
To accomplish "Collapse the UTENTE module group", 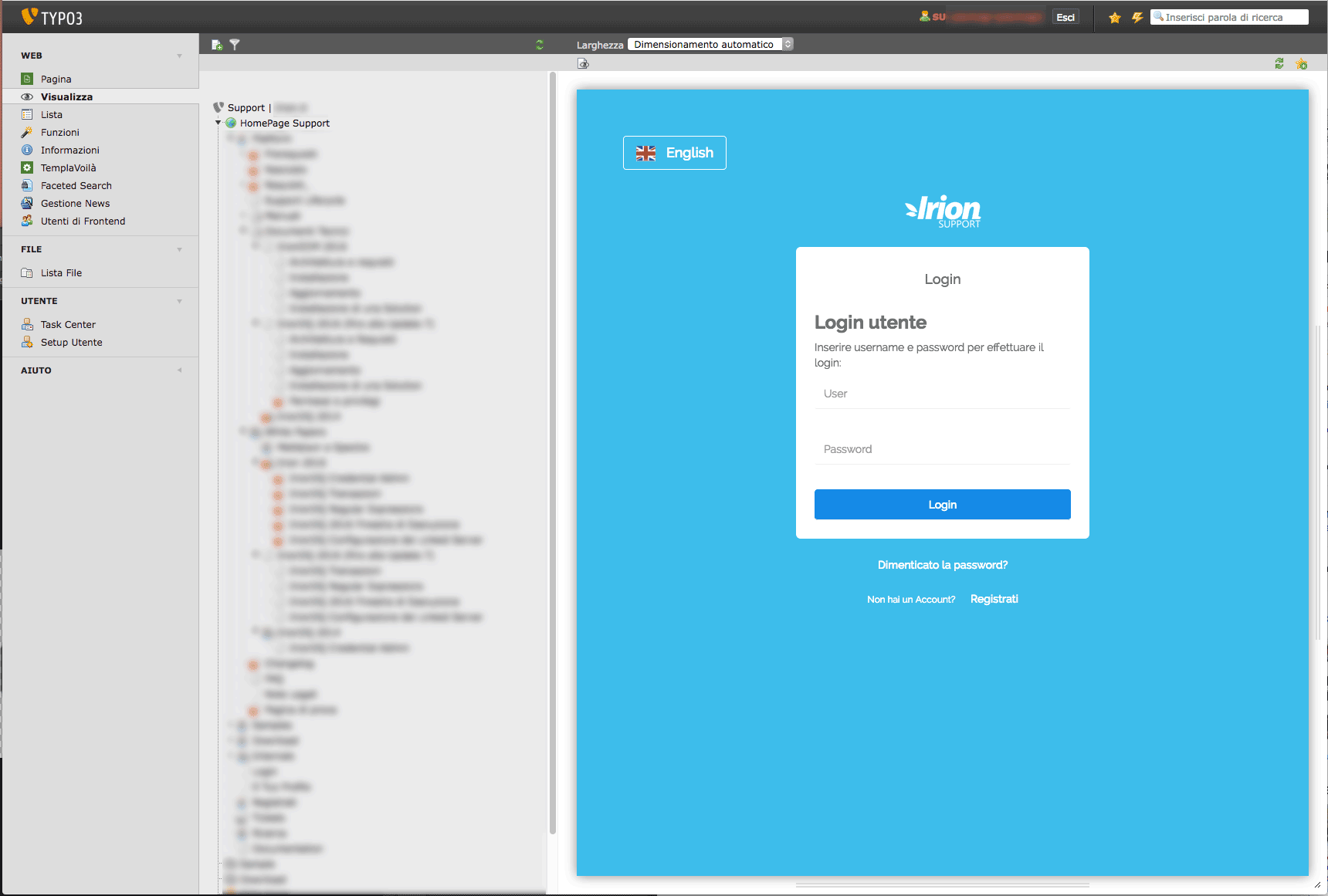I will (x=180, y=301).
